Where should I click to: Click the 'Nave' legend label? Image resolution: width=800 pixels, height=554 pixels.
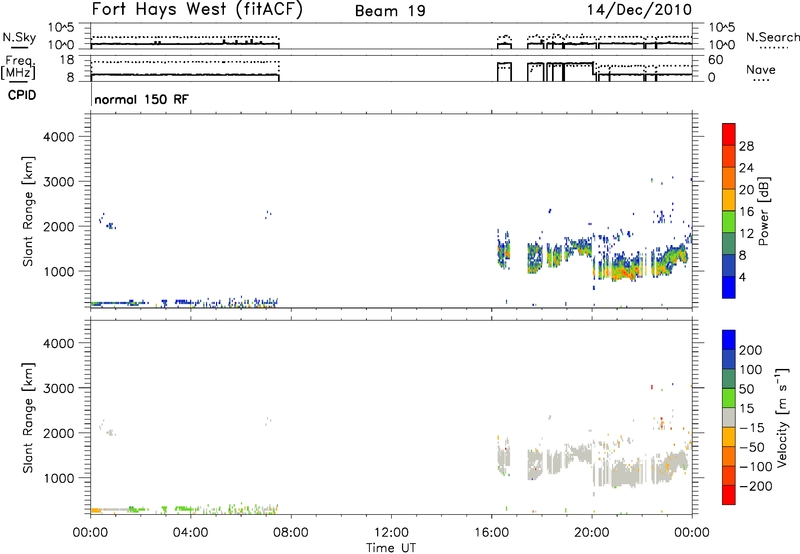(x=760, y=70)
